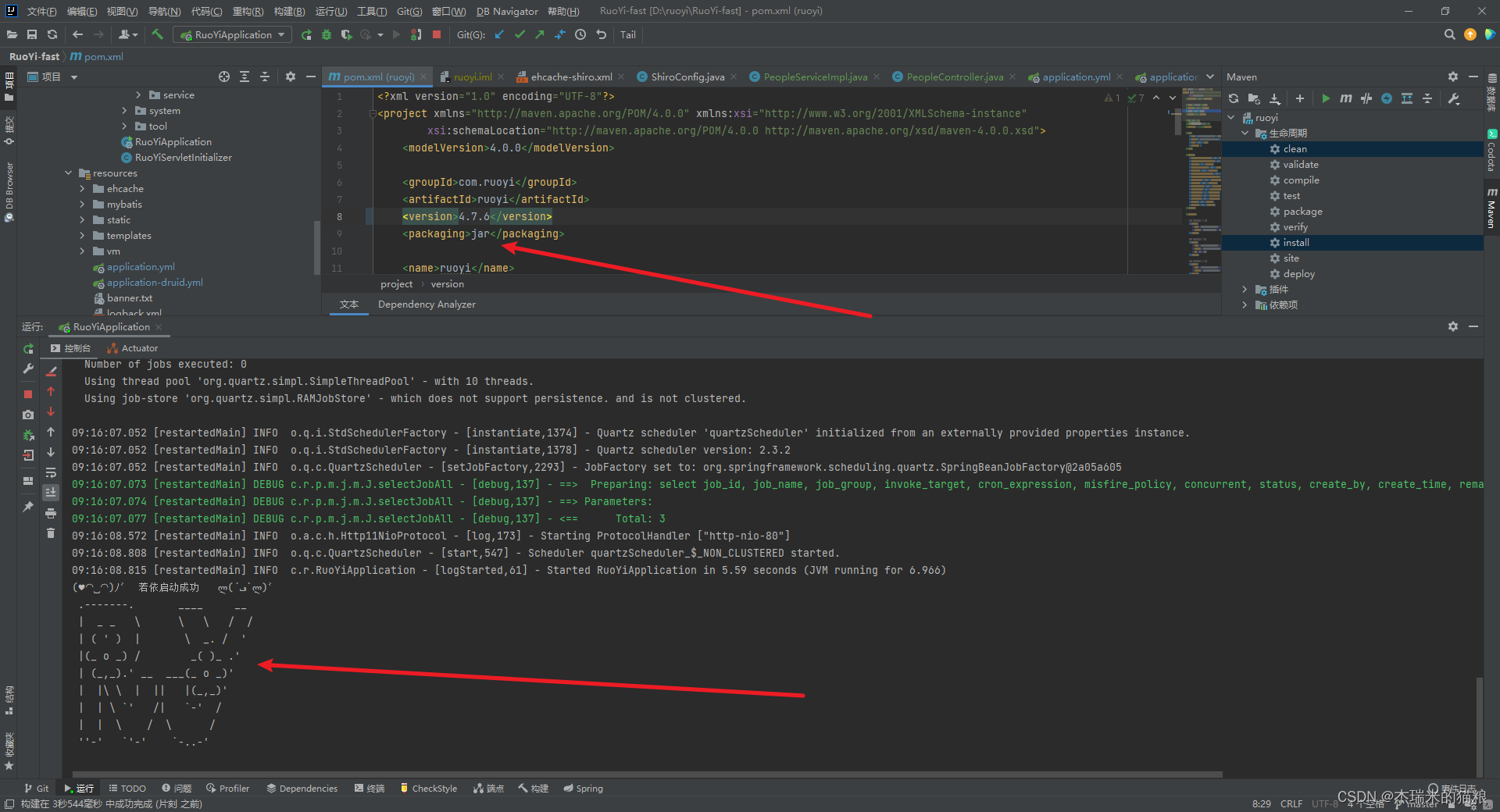1500x812 pixels.
Task: Select application-druid.yml in project tree
Action: coord(155,283)
